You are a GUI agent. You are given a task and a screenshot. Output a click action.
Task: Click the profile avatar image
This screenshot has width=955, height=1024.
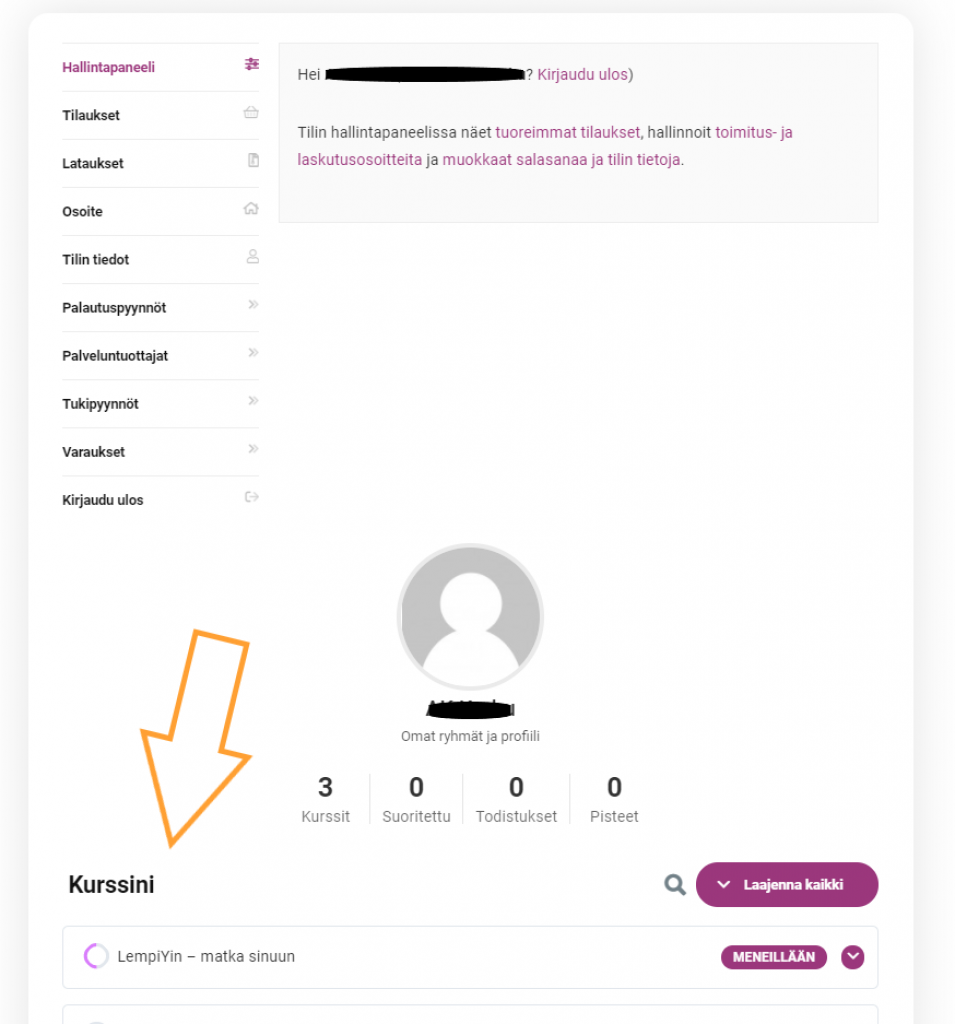(470, 617)
